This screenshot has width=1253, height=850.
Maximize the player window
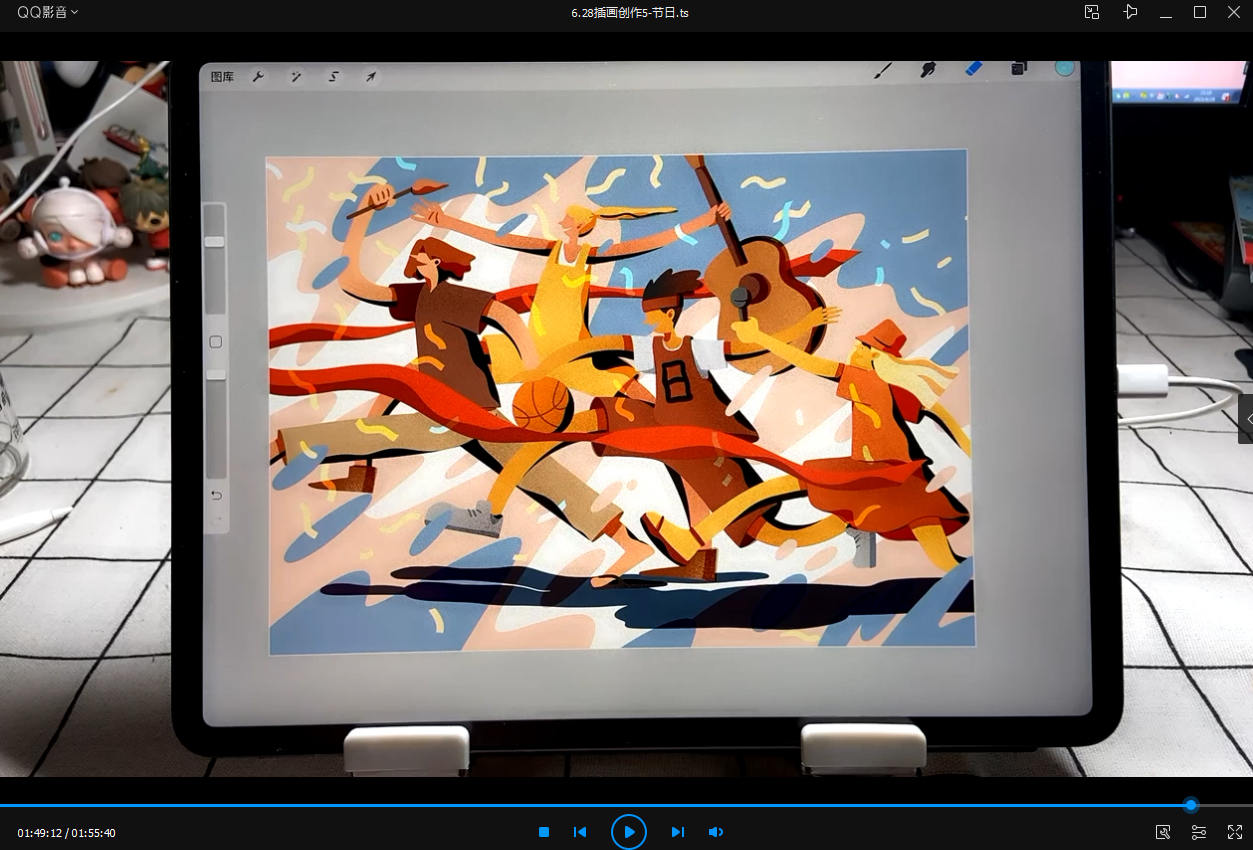1200,12
